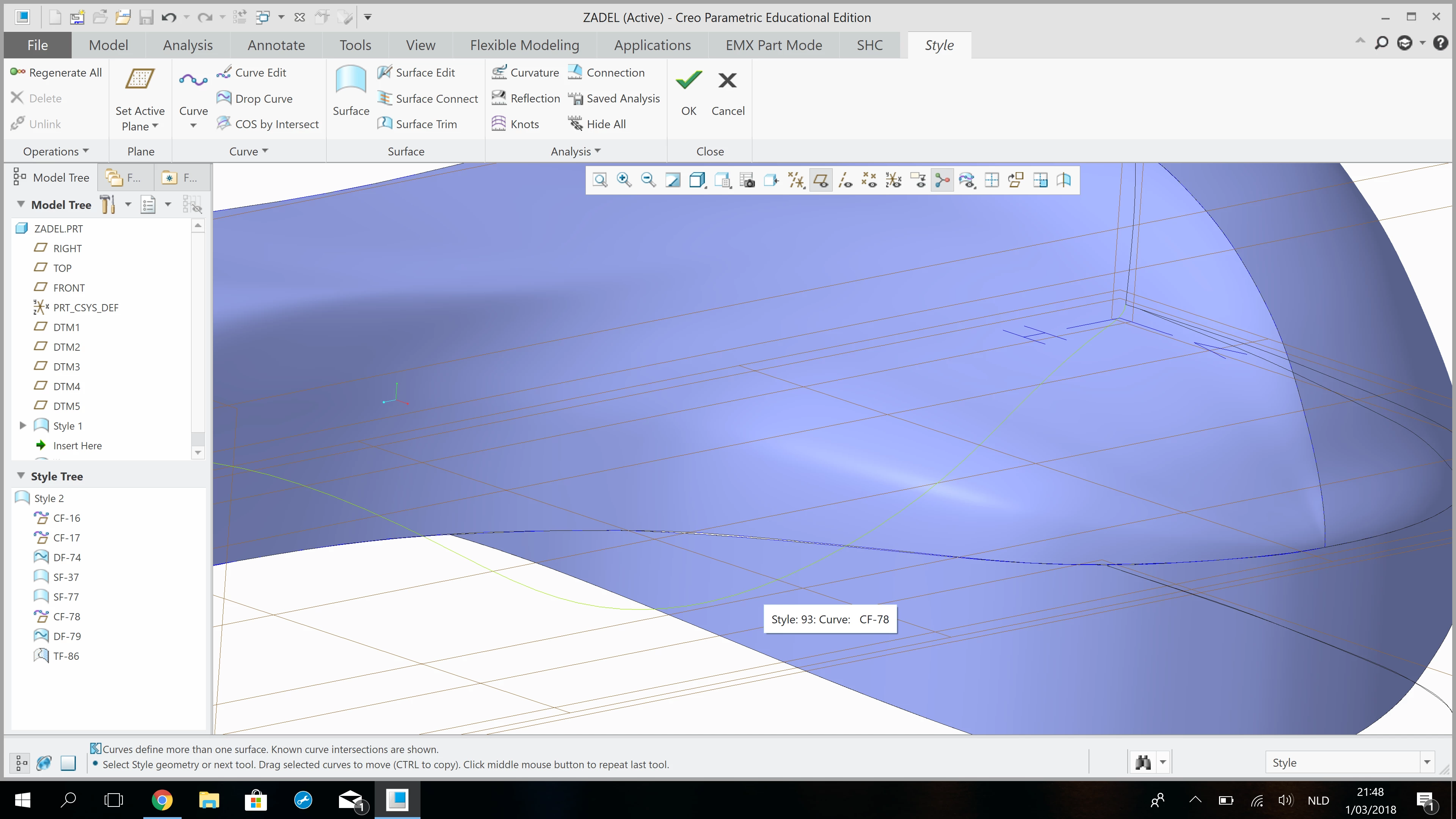The image size is (1456, 819).
Task: Expand the Operations group menu
Action: click(x=56, y=152)
